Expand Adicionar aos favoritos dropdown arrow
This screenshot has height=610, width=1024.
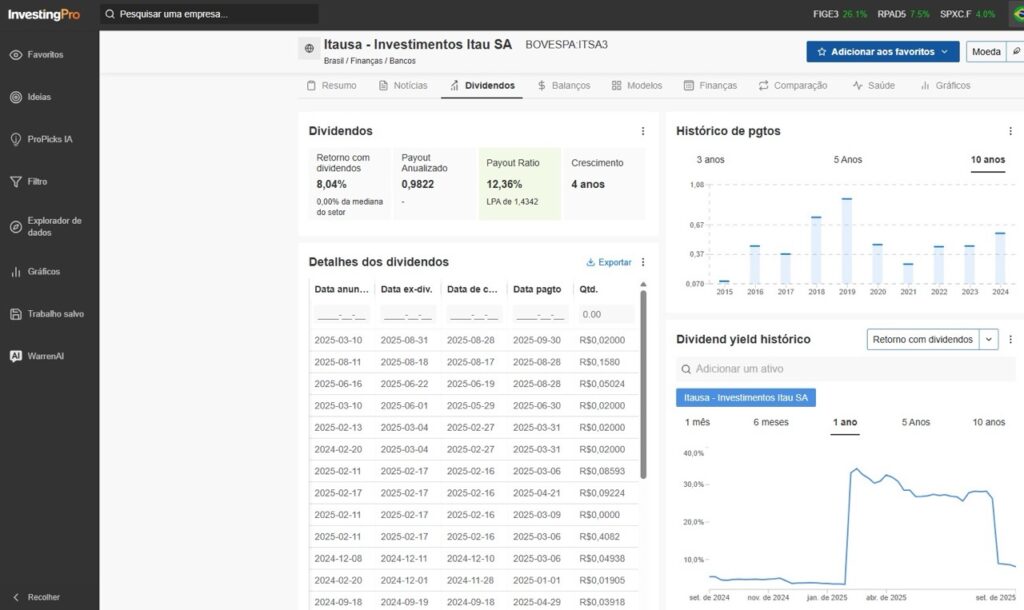pos(944,52)
